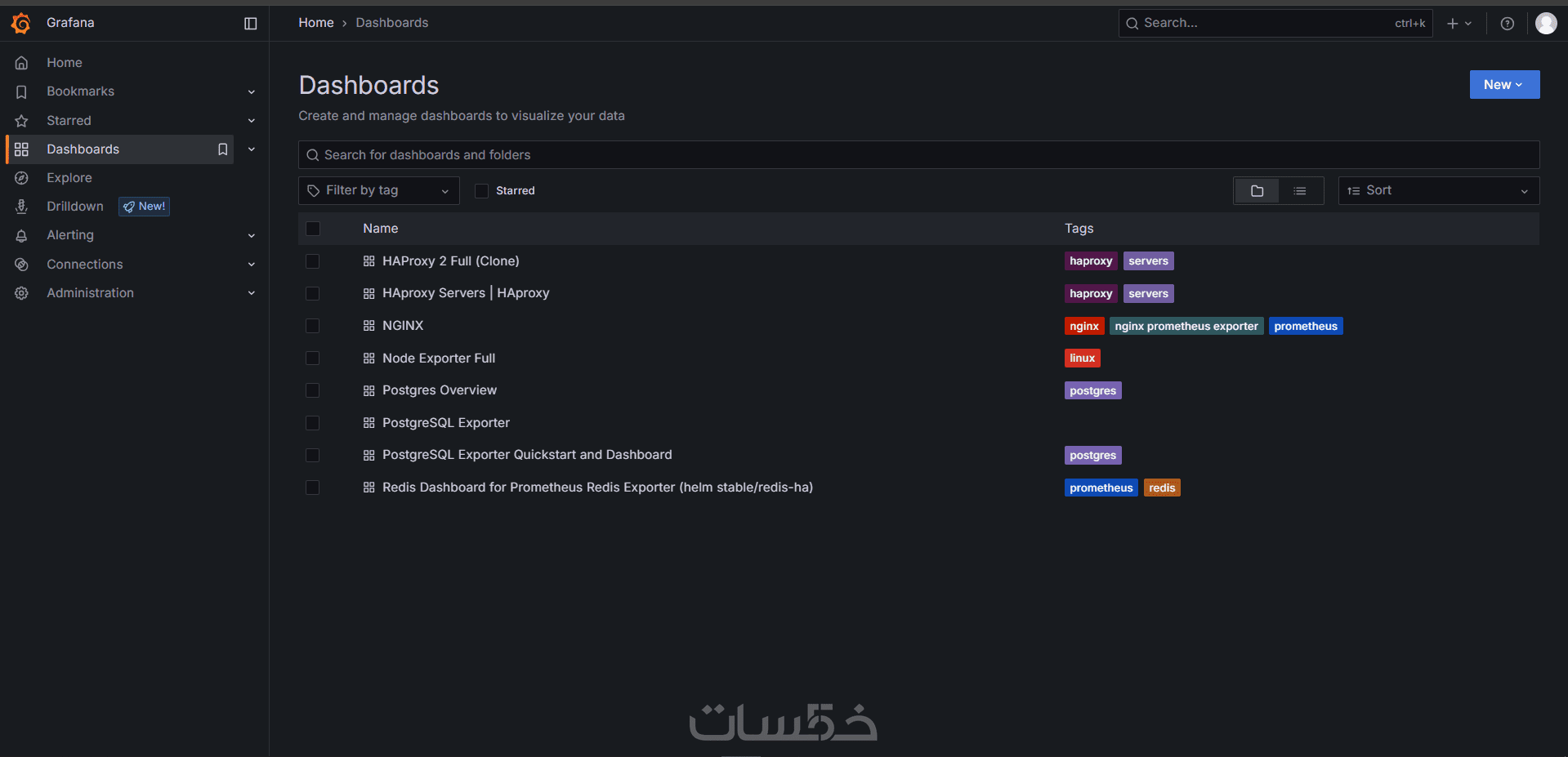The image size is (1568, 757).
Task: Switch to list view icon
Action: coord(1300,191)
